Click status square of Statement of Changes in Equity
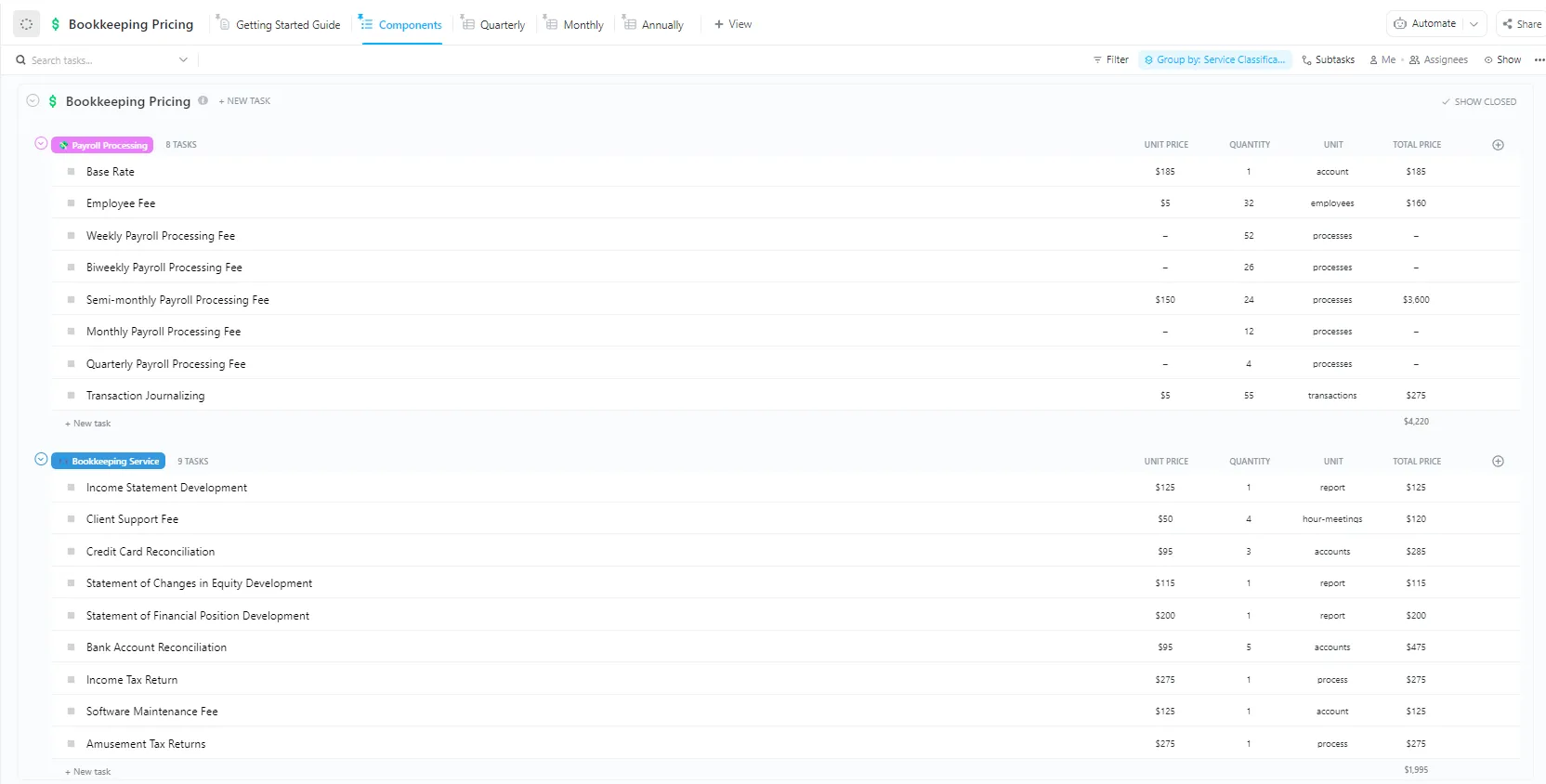This screenshot has height=784, width=1546. click(x=71, y=583)
